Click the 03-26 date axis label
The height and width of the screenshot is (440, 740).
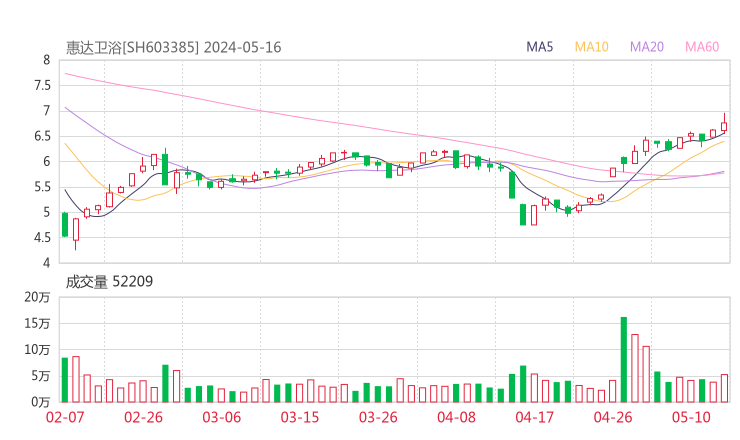378,417
